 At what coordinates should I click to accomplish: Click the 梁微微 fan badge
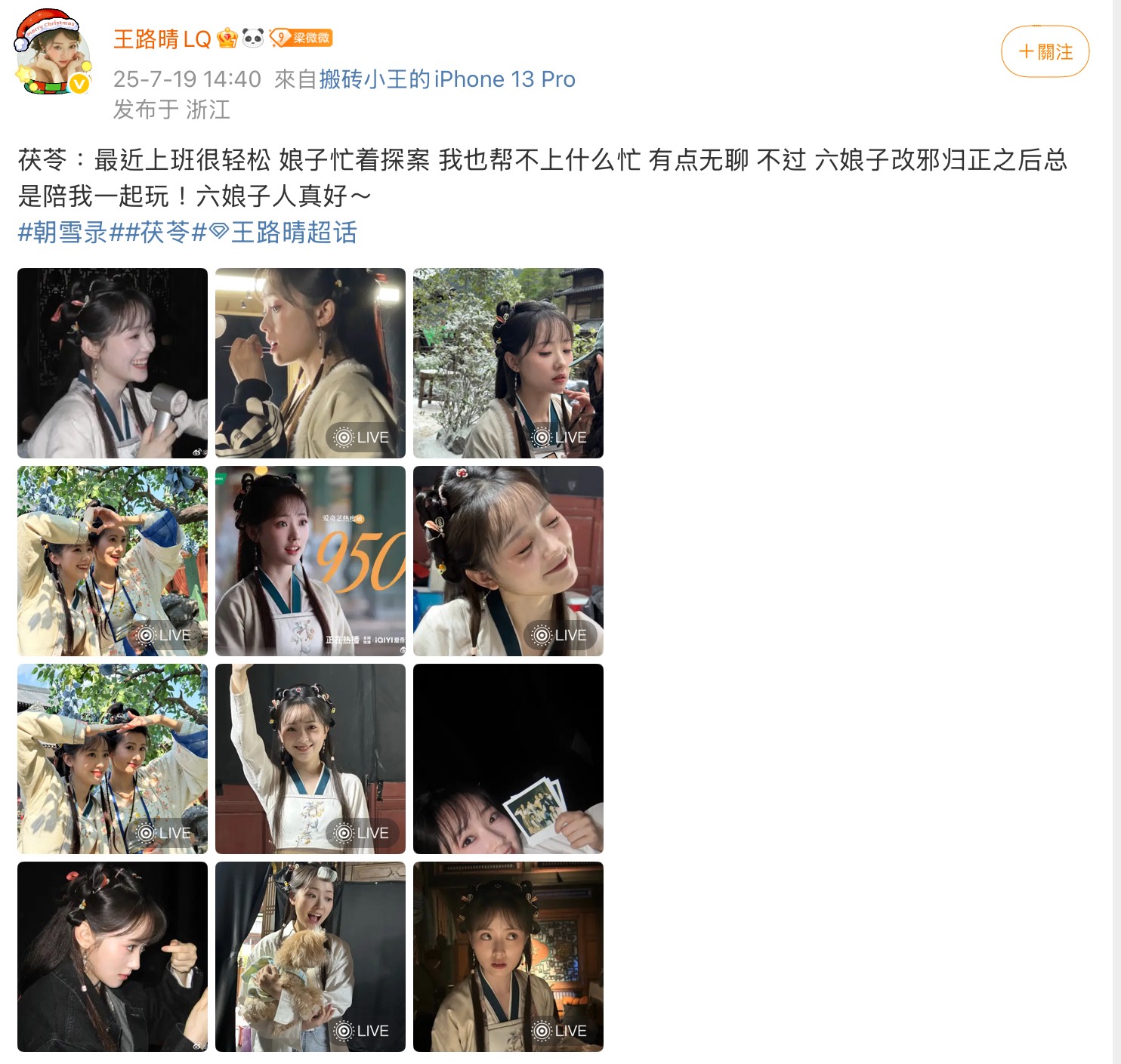click(x=301, y=38)
